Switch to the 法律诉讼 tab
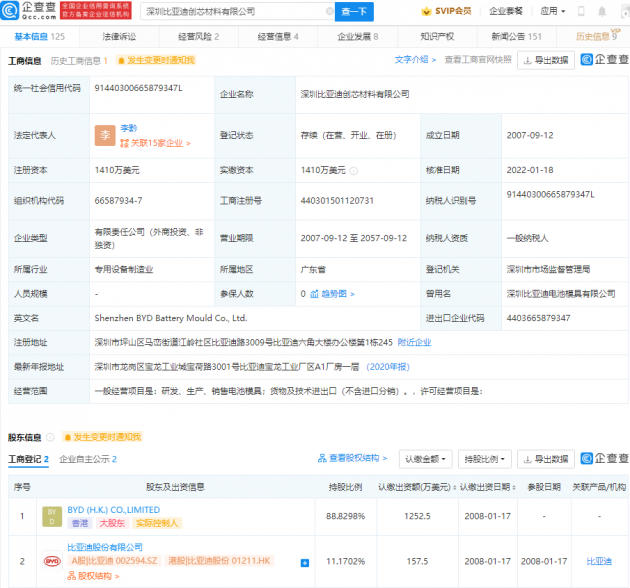The height and width of the screenshot is (588, 630). point(119,37)
